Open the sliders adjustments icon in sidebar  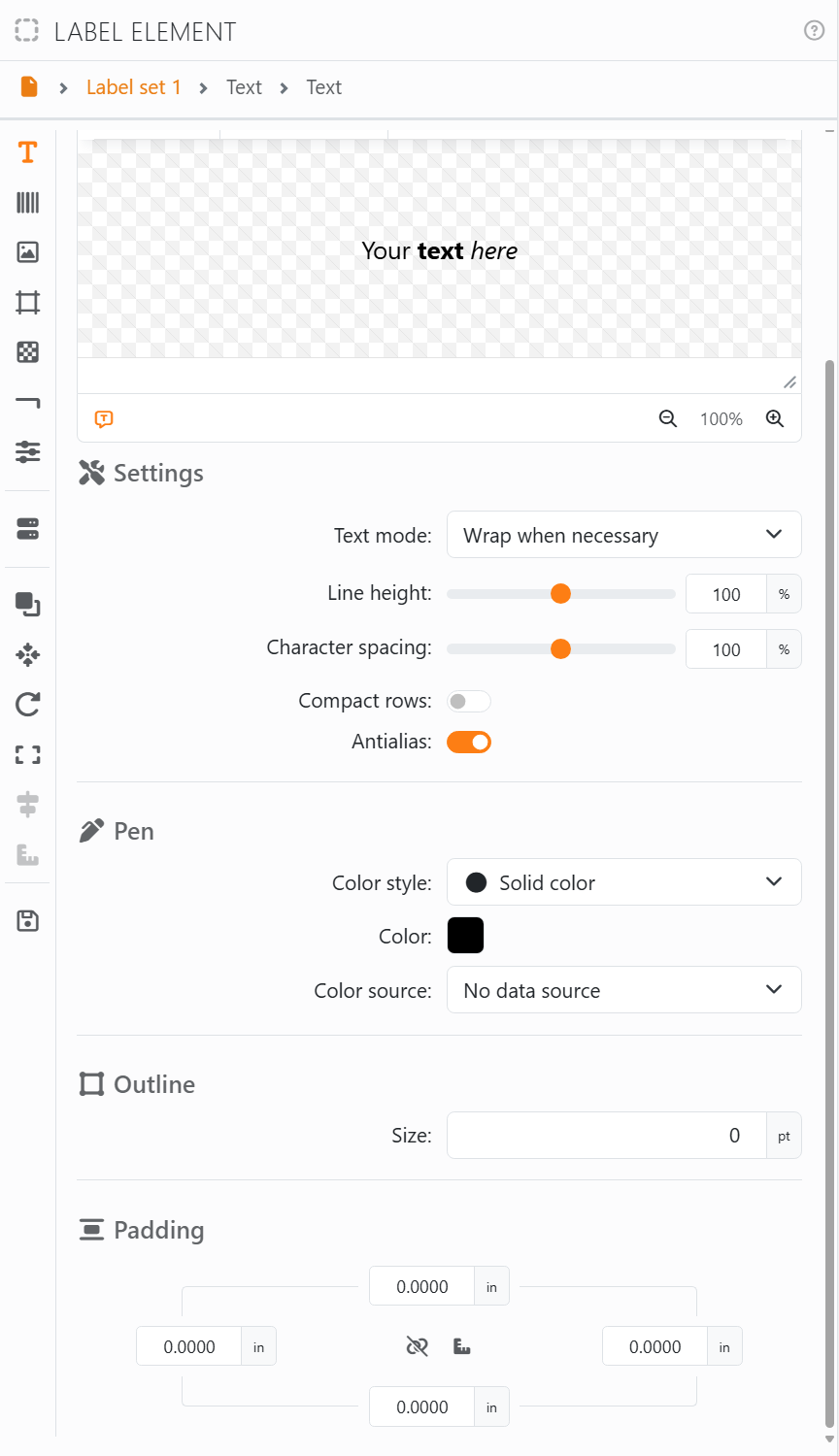27,451
